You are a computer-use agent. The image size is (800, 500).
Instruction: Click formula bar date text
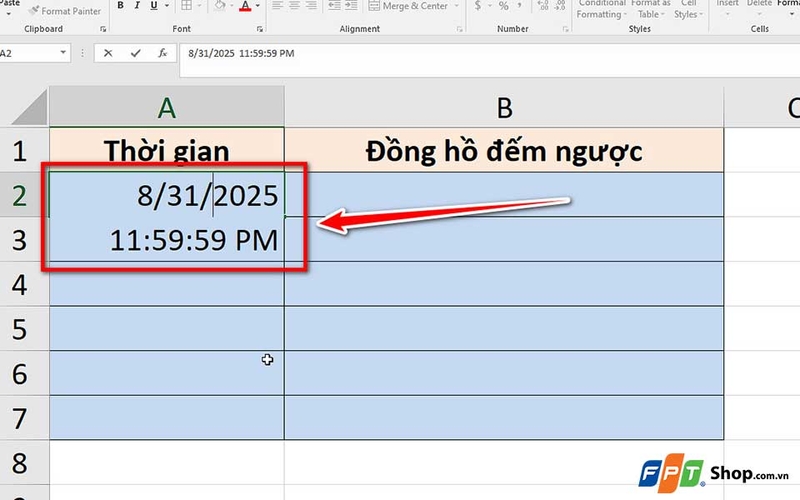click(x=241, y=53)
